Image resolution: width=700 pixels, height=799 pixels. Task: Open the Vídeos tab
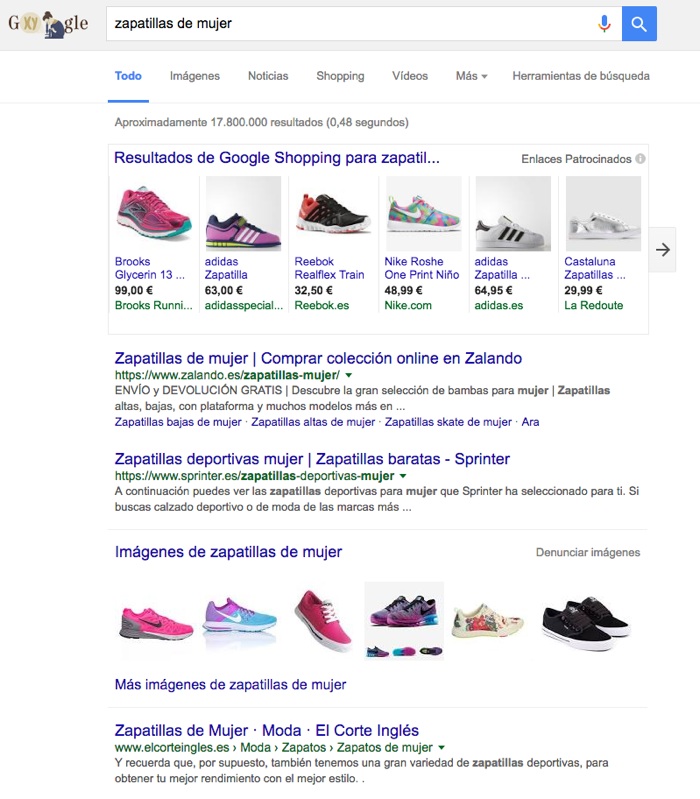click(410, 76)
